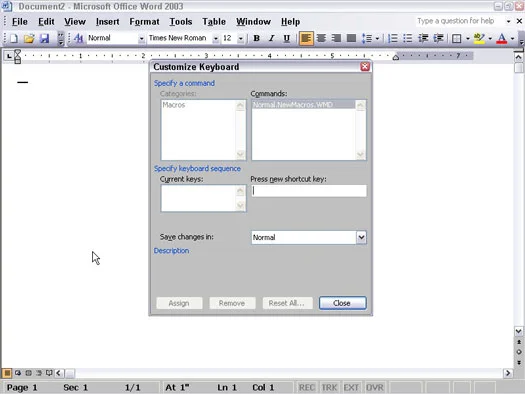Open the Highlight color dropdown arrow
This screenshot has width=525, height=394.
point(490,39)
